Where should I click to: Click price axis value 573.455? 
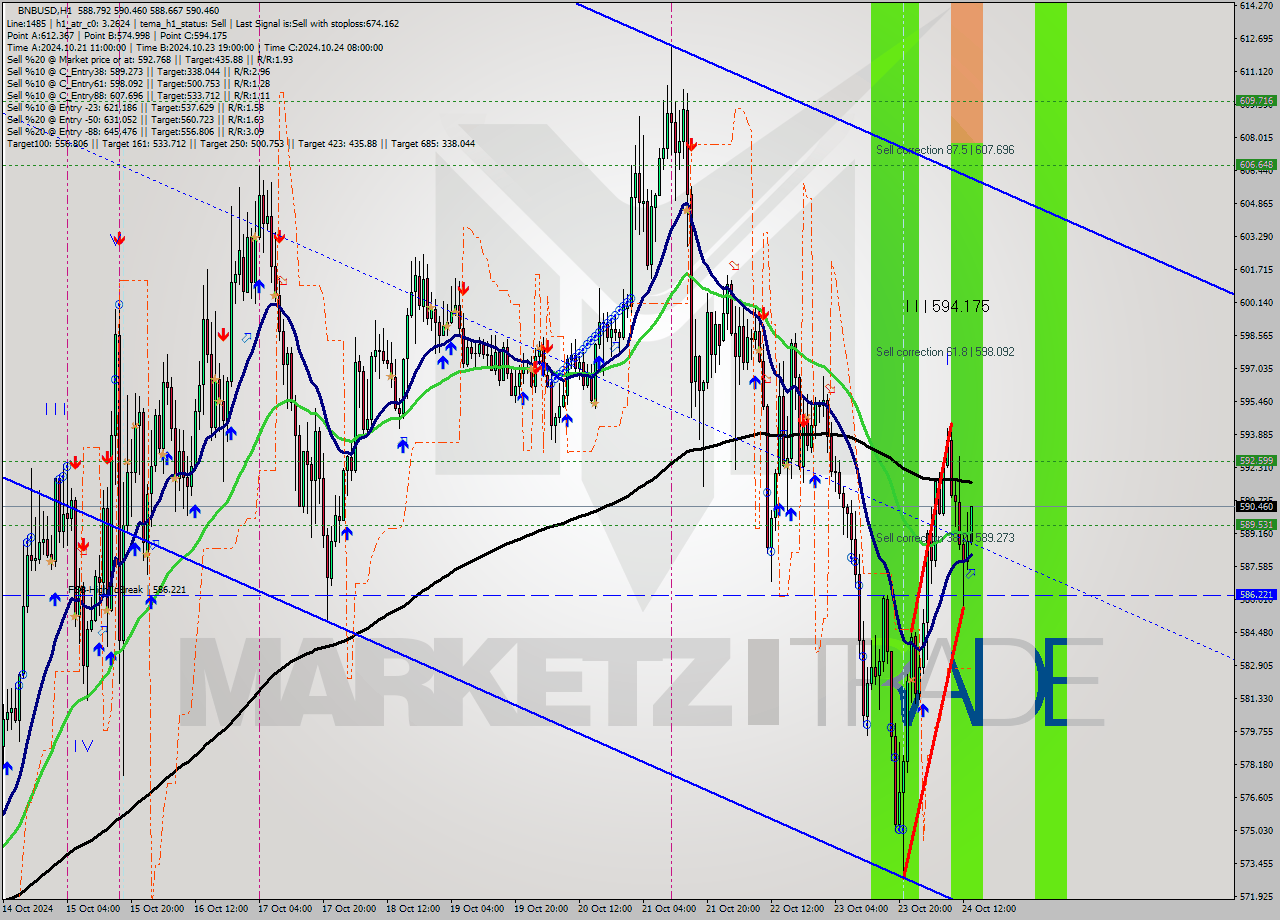click(1256, 863)
